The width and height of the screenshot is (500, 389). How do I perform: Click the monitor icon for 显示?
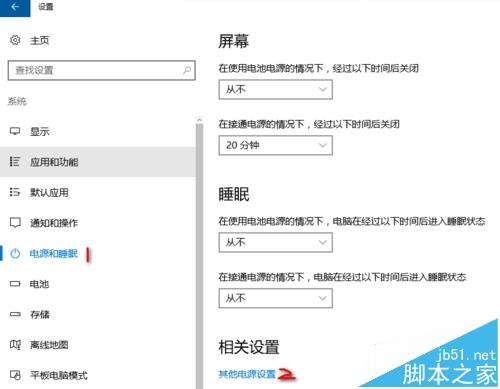[15, 131]
